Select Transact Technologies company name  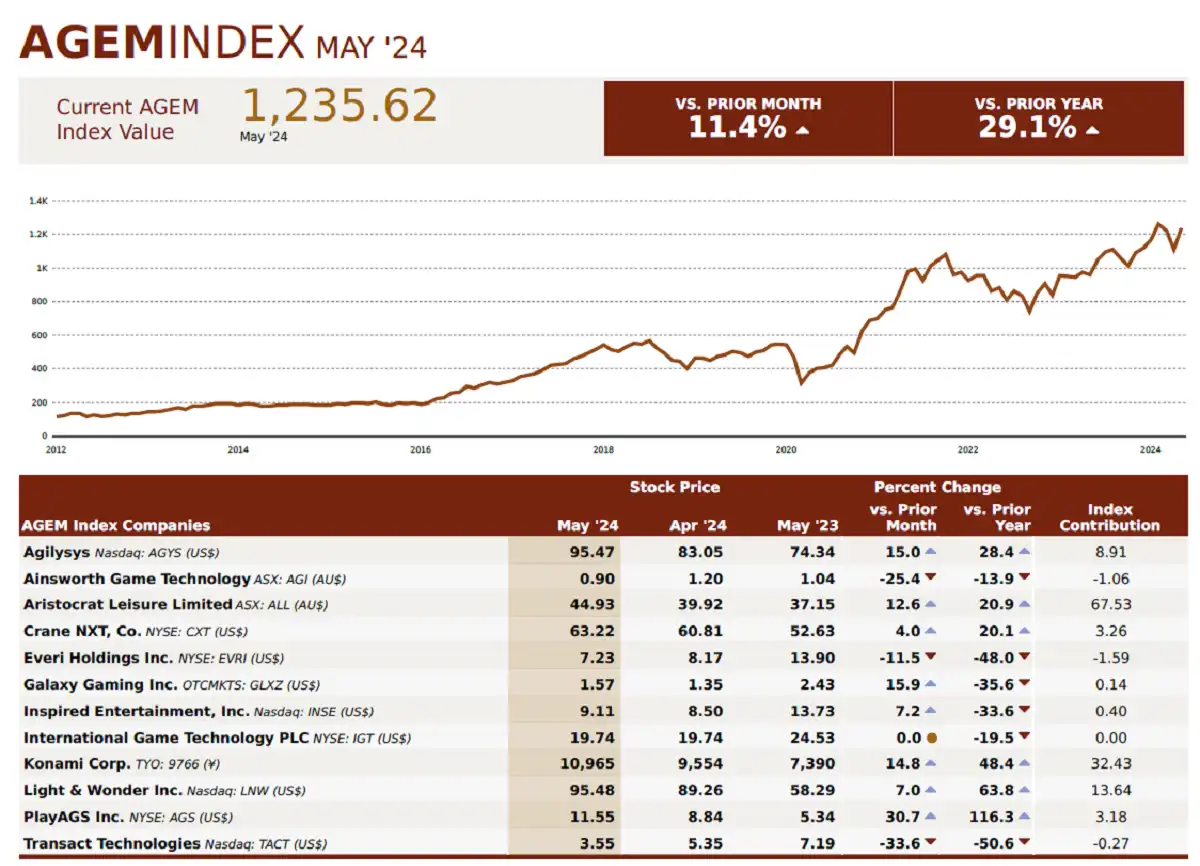[x=112, y=844]
